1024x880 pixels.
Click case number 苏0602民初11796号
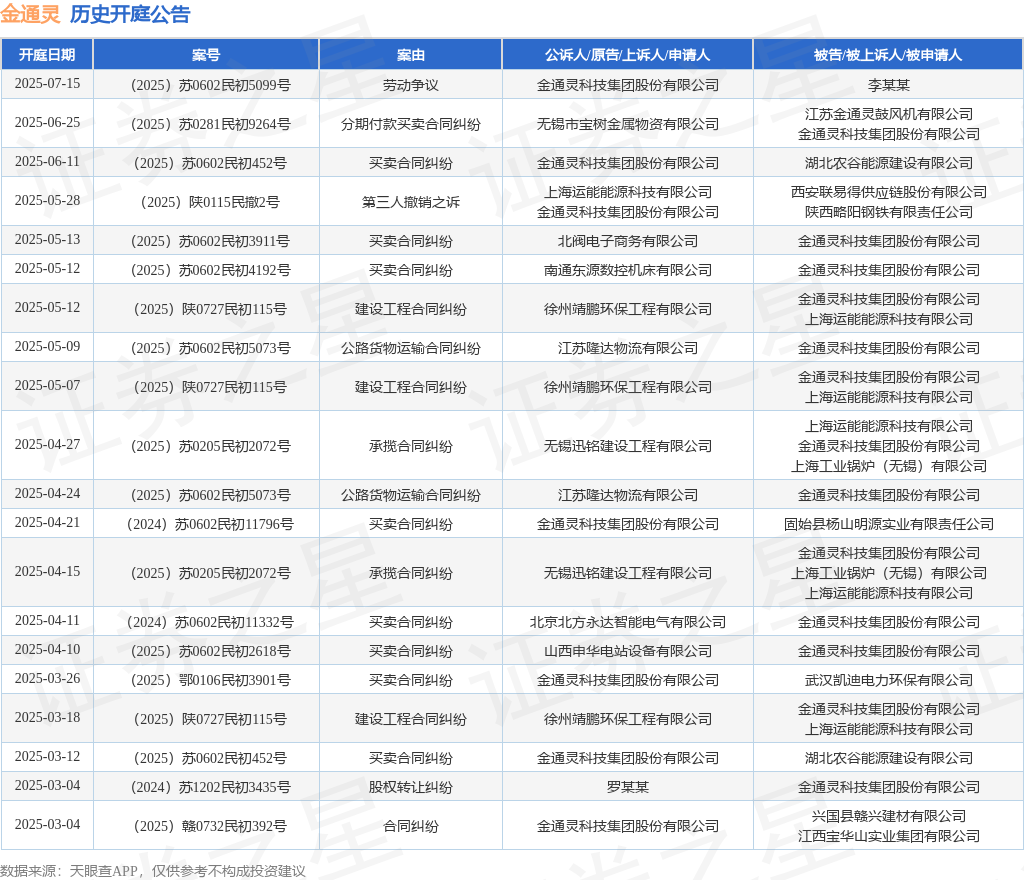click(x=210, y=524)
